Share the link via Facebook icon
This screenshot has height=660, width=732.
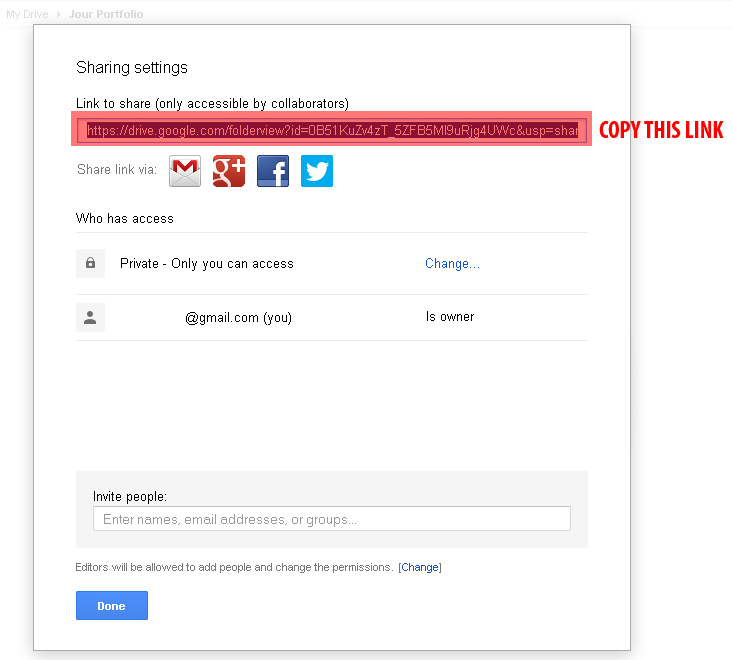(273, 171)
